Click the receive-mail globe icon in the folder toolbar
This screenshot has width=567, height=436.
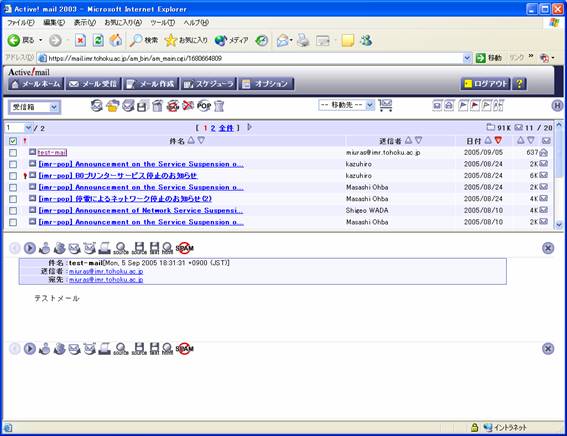[x=96, y=106]
